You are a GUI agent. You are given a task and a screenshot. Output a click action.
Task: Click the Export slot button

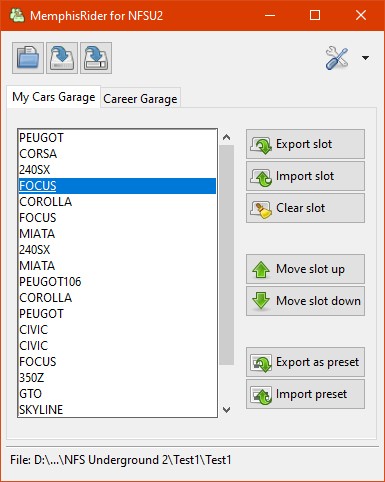tap(305, 144)
